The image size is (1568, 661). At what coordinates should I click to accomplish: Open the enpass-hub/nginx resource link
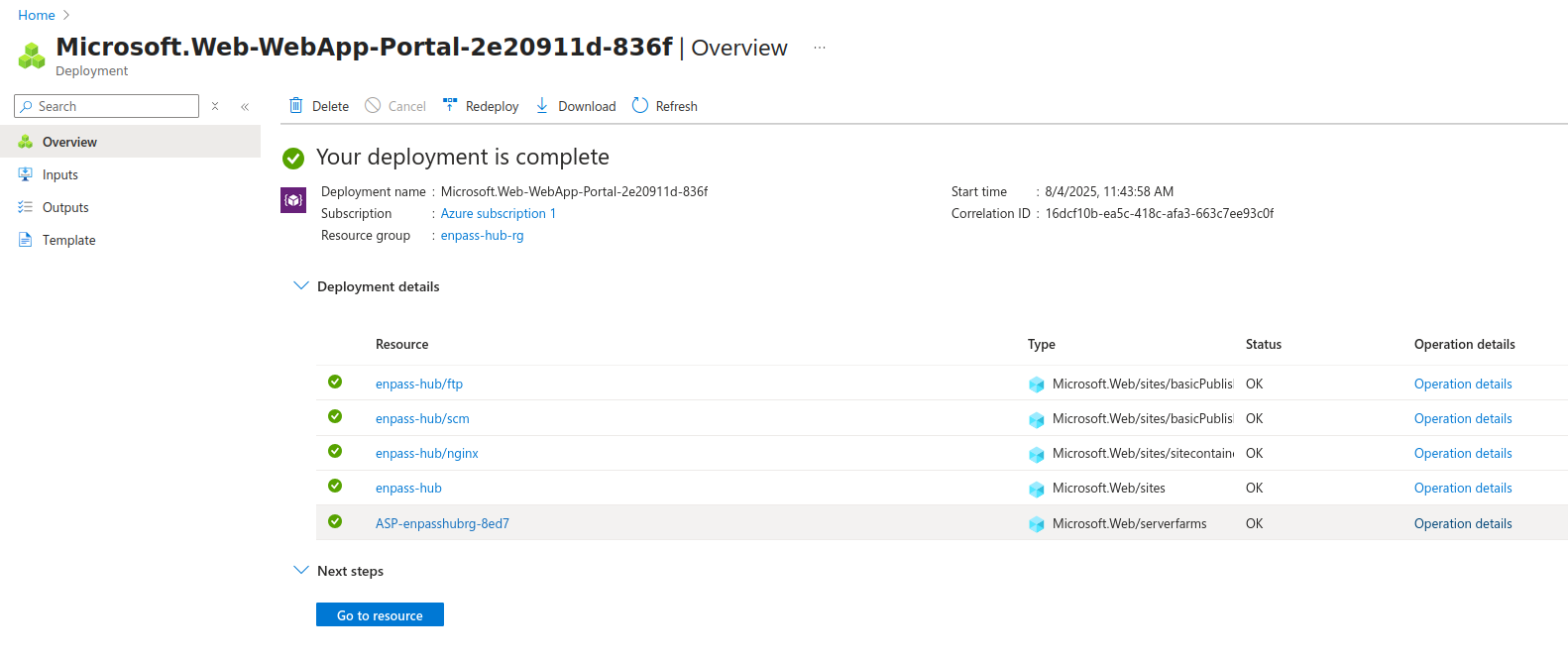pyautogui.click(x=427, y=453)
